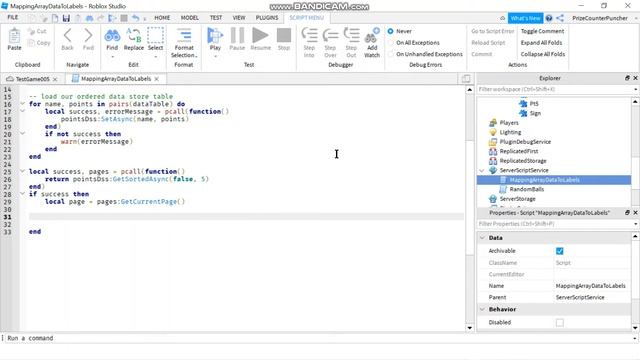Navigate Back with the left arrow icon
The image size is (640, 360).
[x=67, y=36]
